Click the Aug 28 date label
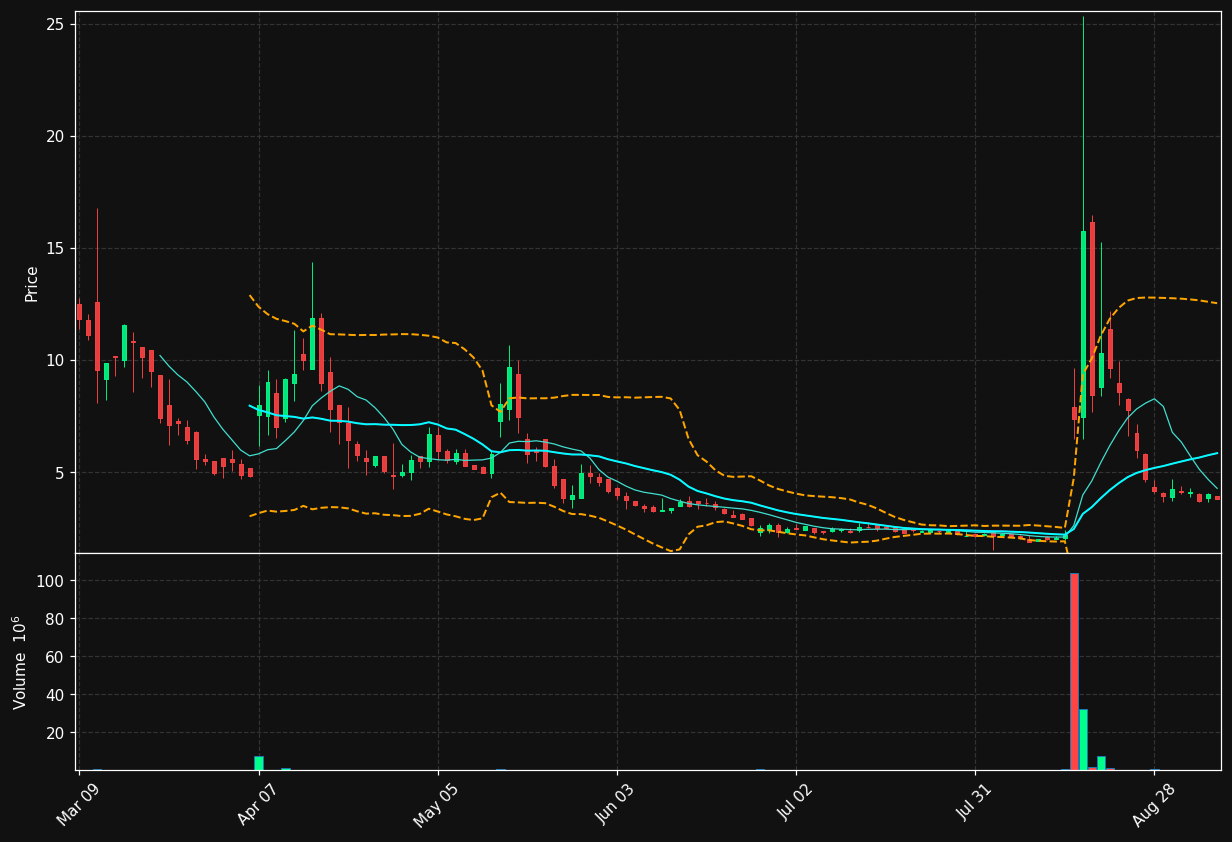 point(1153,804)
